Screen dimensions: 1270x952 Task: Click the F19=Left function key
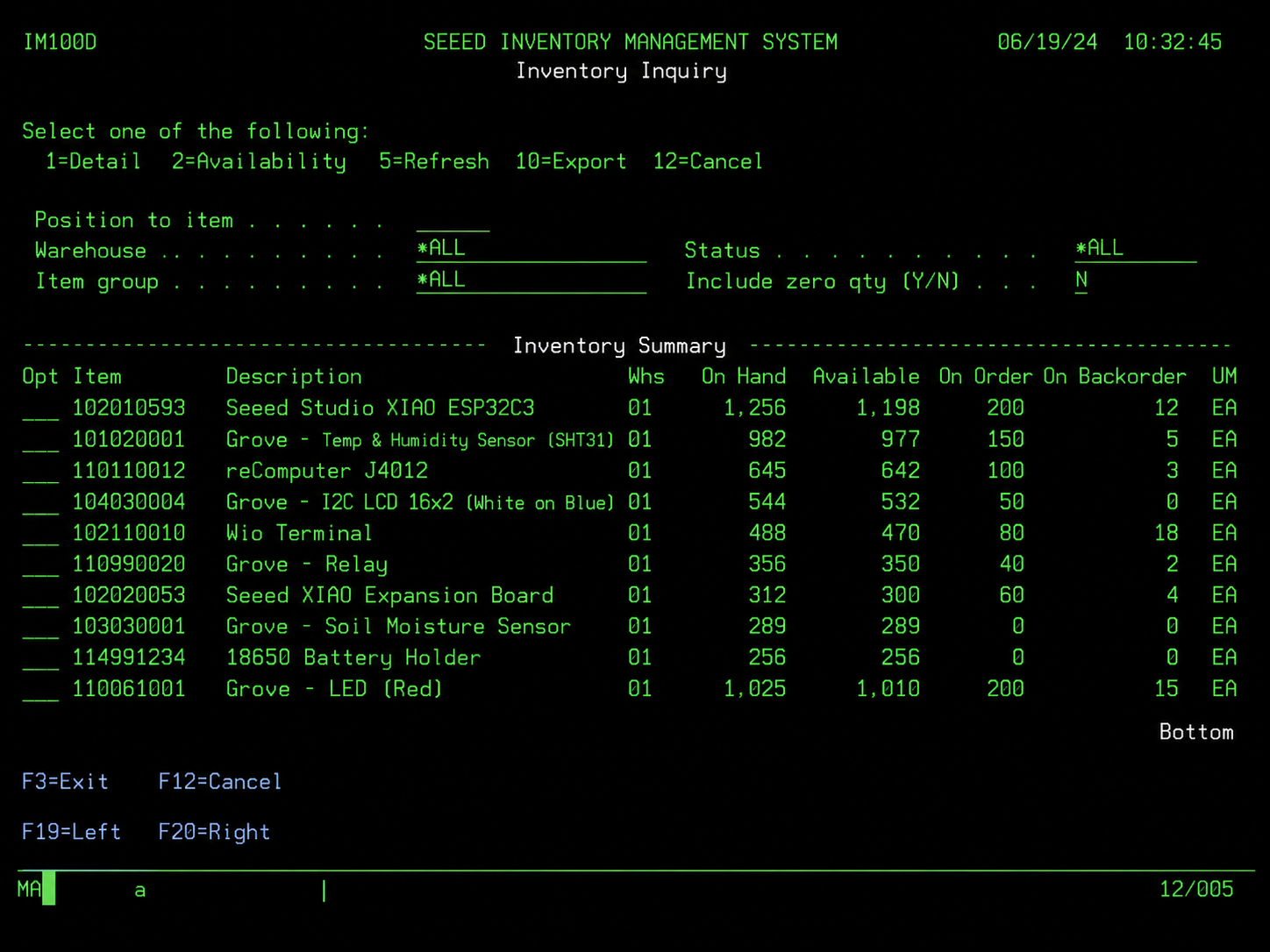pyautogui.click(x=71, y=832)
